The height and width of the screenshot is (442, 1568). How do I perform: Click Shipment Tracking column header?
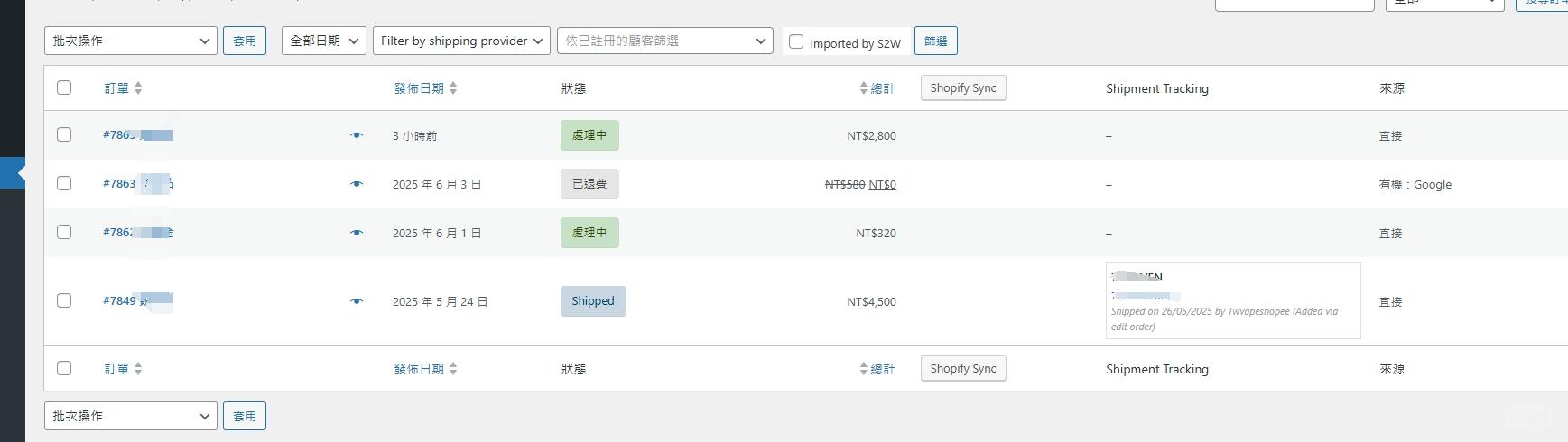click(x=1157, y=88)
